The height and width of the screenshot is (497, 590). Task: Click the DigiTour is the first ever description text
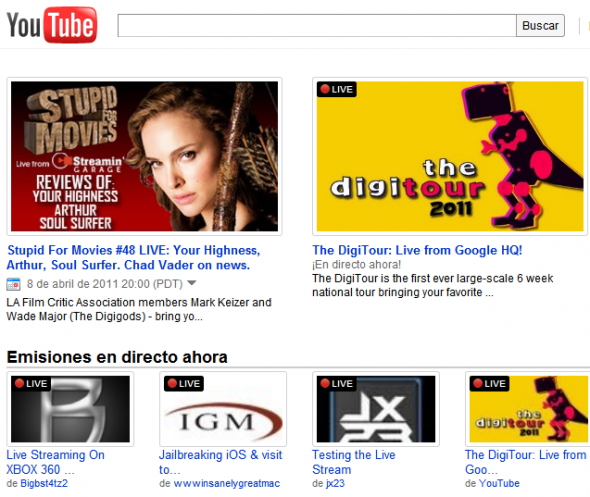point(433,285)
